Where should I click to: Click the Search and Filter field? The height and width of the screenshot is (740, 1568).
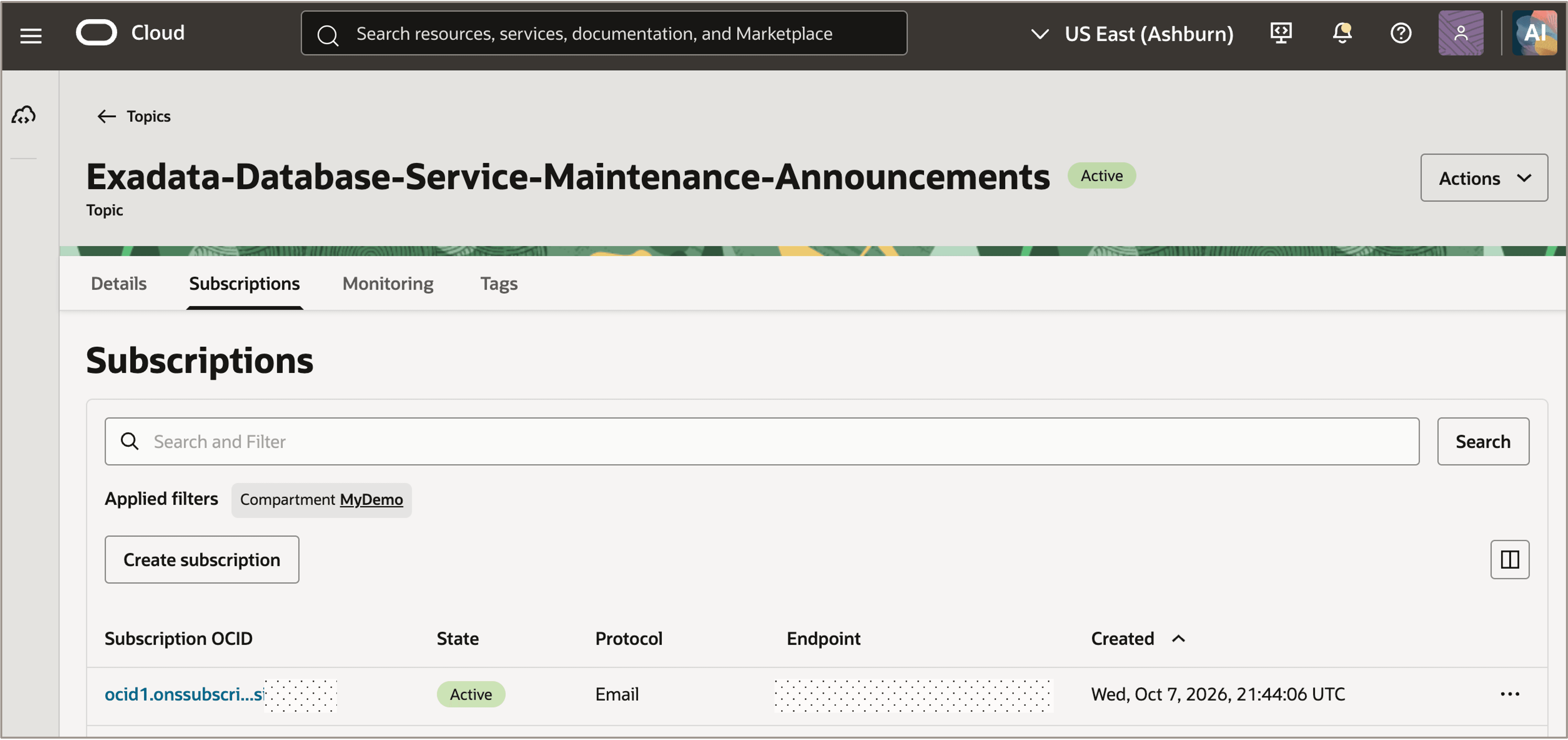pos(762,441)
